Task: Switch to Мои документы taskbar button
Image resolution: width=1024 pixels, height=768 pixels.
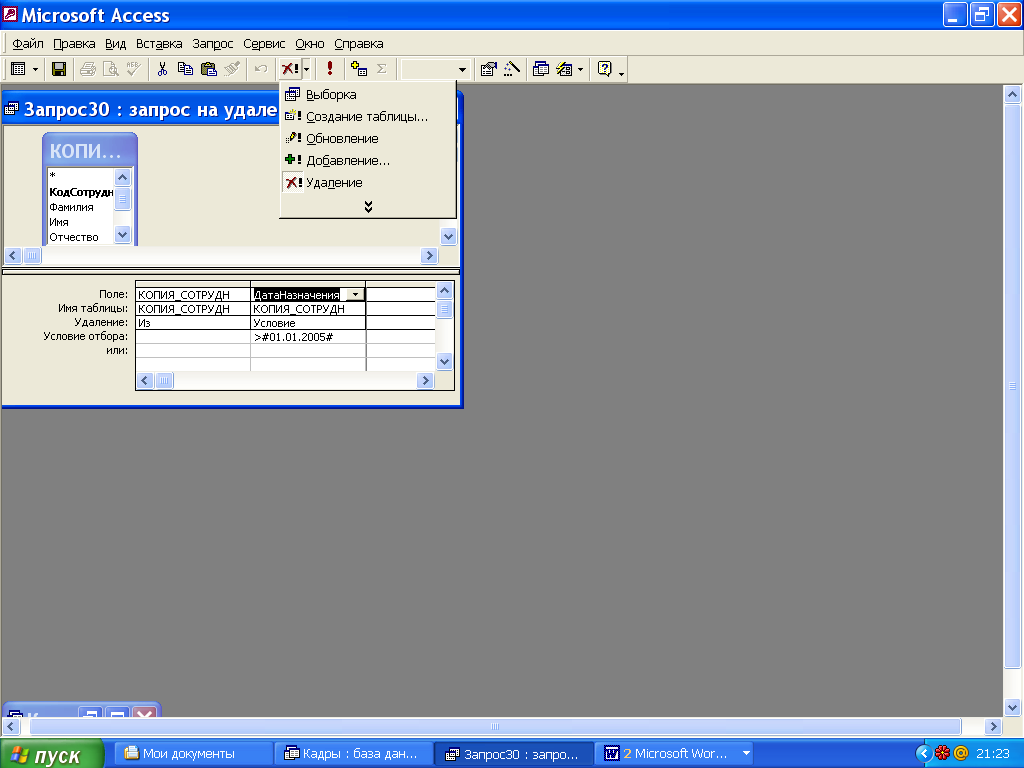Action: (x=193, y=754)
